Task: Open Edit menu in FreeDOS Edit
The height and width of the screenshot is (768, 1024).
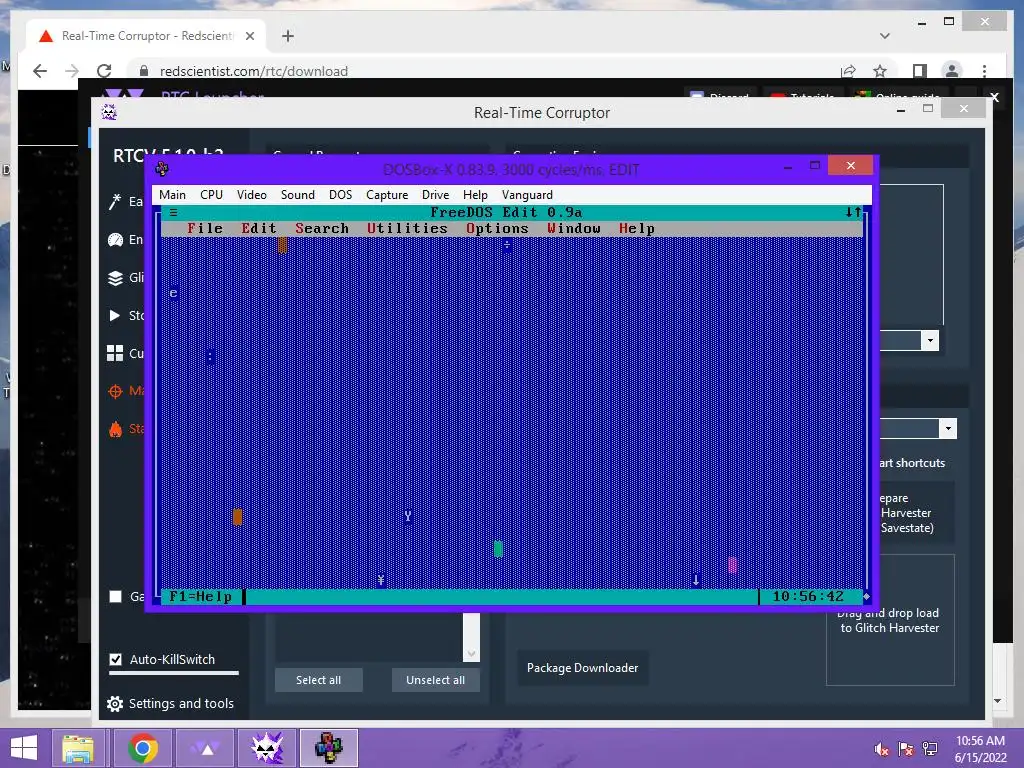Action: coord(259,229)
